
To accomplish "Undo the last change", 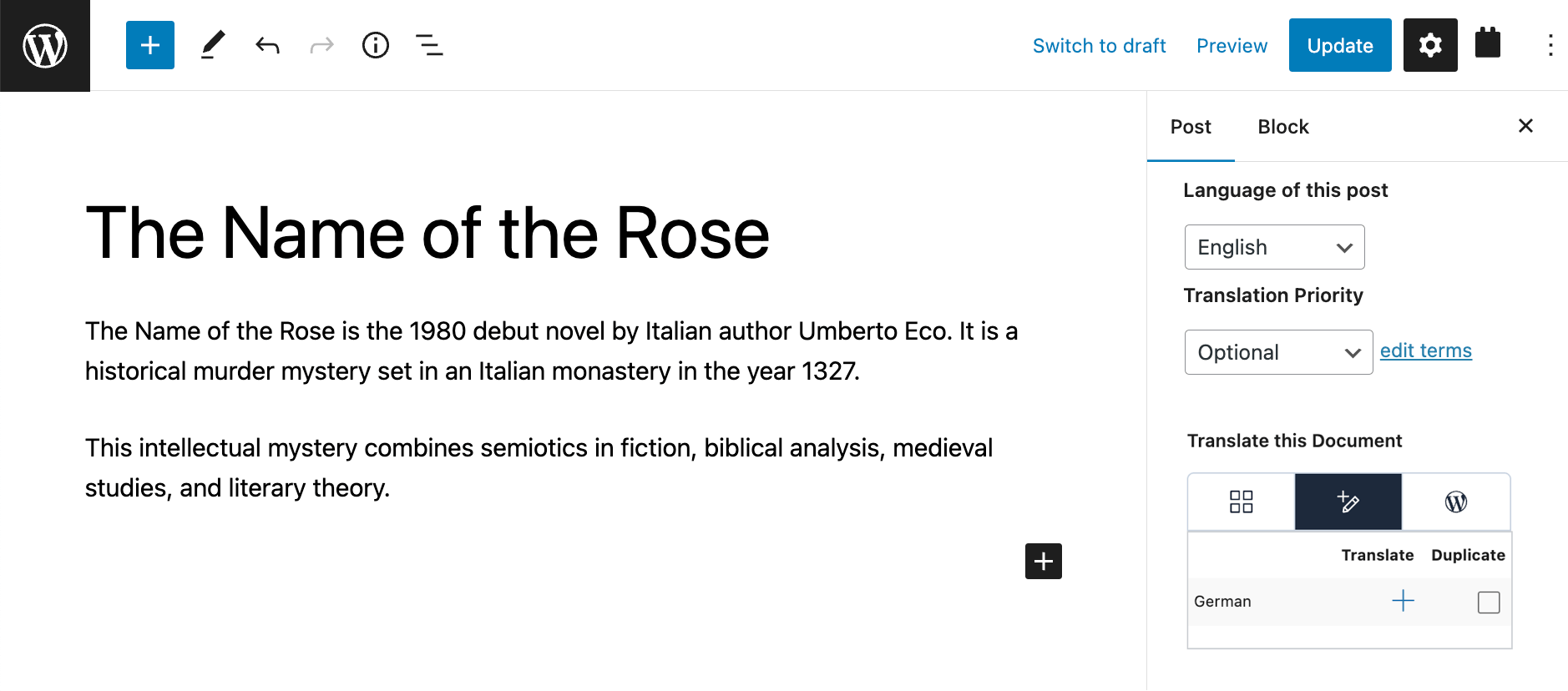I will [267, 45].
